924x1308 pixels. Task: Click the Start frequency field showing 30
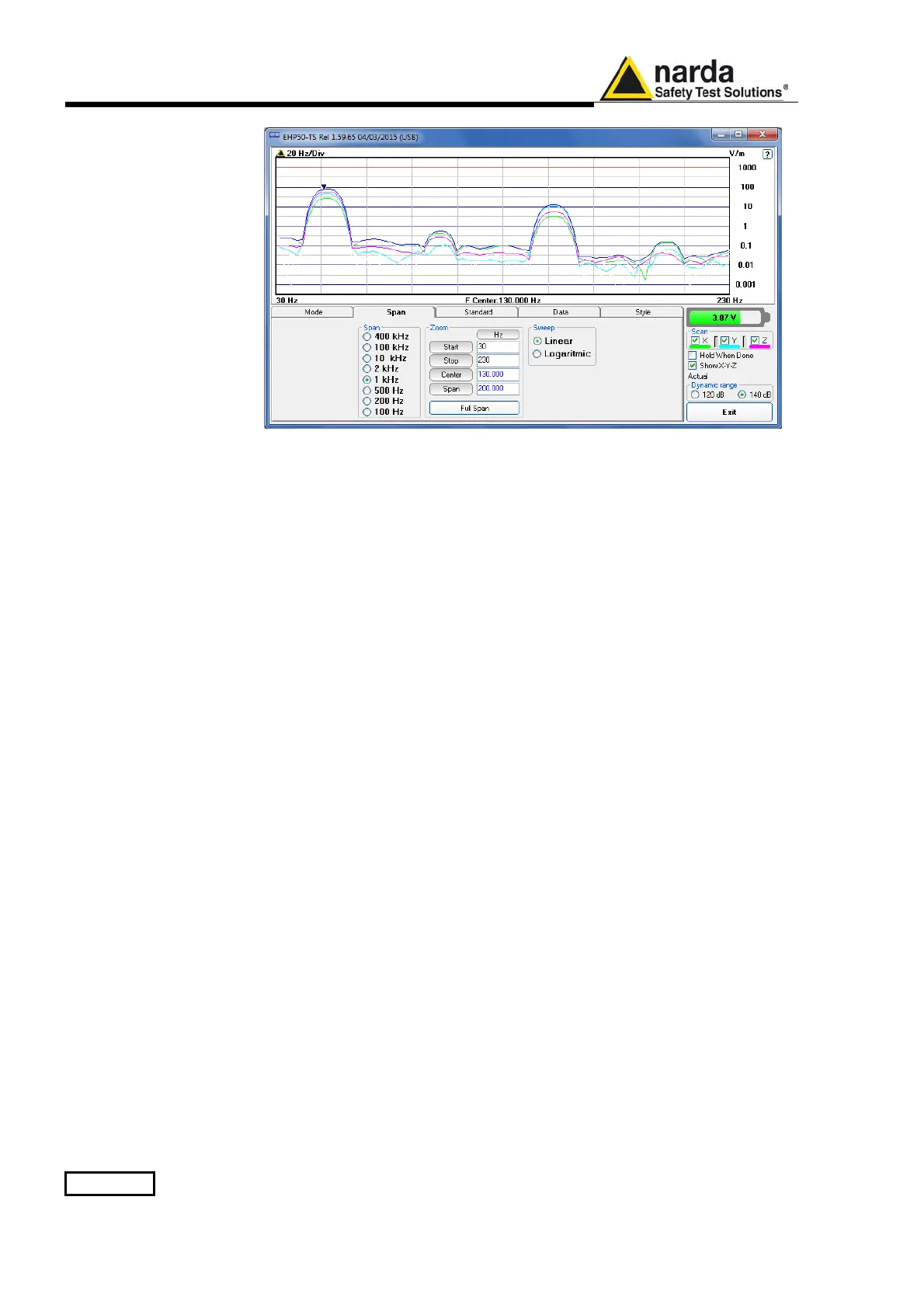click(498, 347)
